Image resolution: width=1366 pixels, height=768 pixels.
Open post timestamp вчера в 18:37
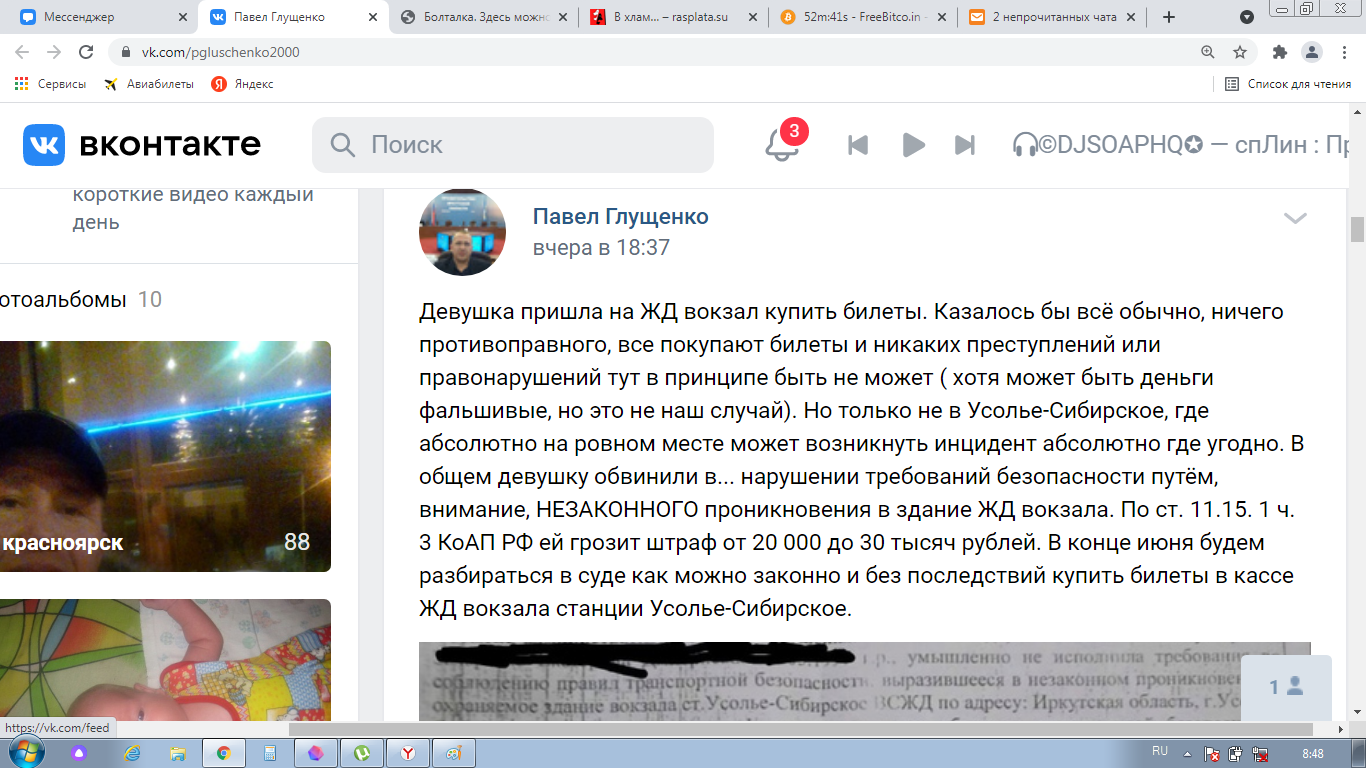coord(600,248)
